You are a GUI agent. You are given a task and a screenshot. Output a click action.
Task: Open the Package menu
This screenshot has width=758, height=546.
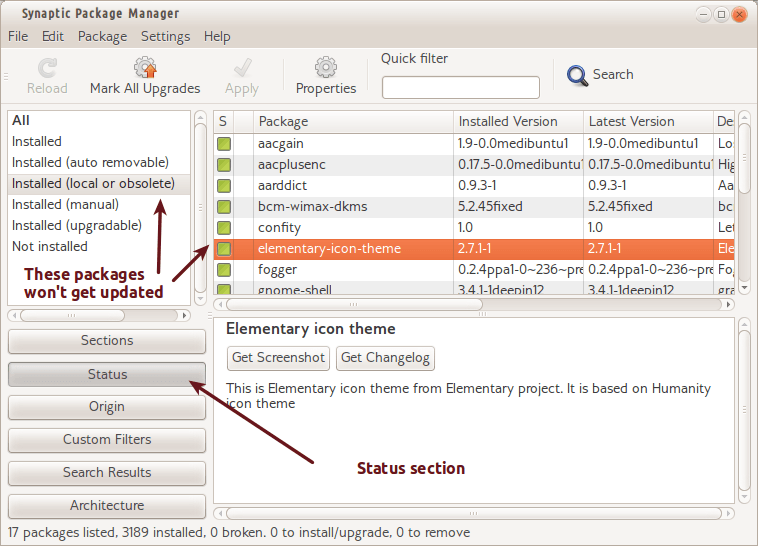pyautogui.click(x=102, y=36)
